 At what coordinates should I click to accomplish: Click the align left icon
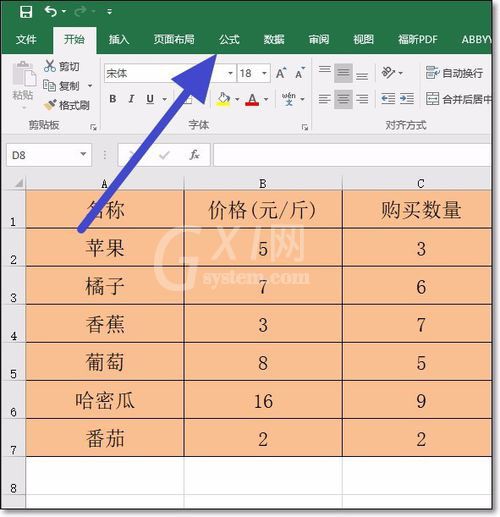(325, 99)
